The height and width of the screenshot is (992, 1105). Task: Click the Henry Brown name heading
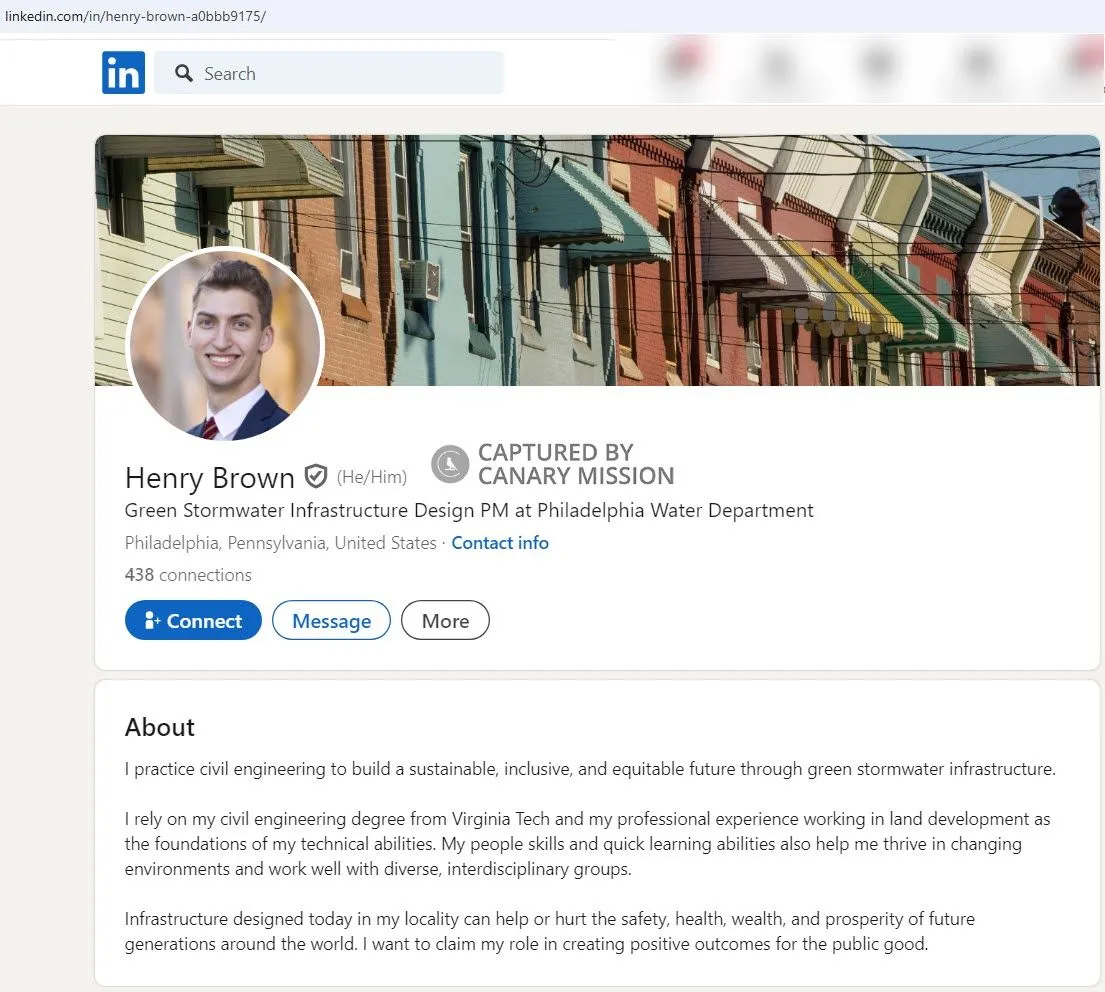209,478
